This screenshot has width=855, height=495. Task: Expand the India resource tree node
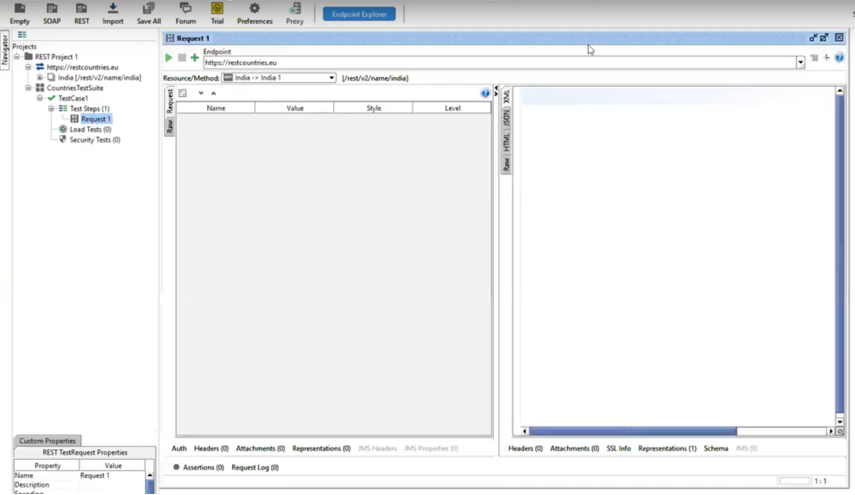click(40, 78)
